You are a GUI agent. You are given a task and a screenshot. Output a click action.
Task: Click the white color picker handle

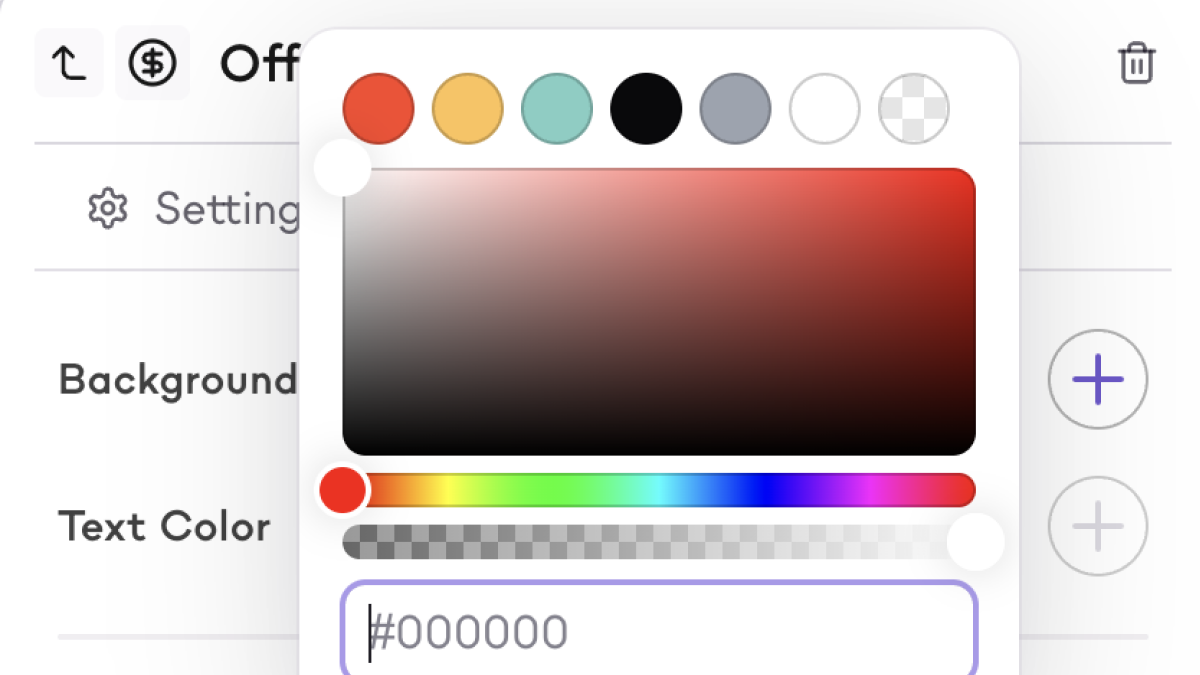[343, 169]
